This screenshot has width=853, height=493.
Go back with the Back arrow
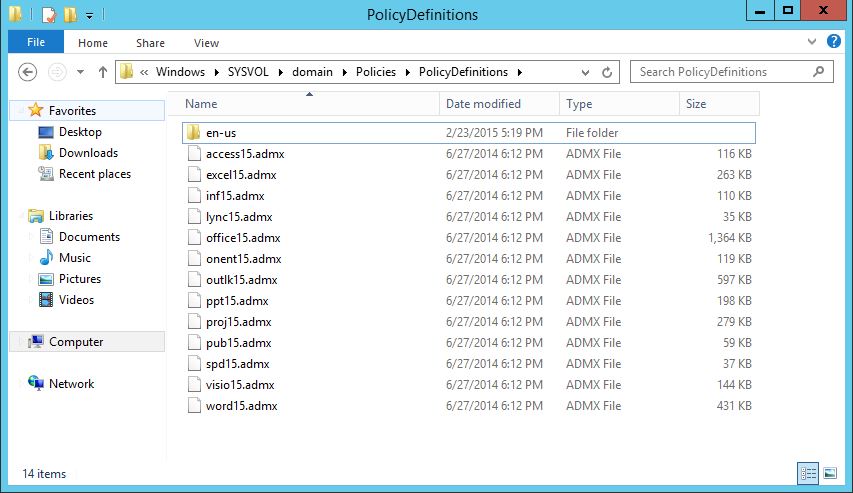(x=28, y=72)
